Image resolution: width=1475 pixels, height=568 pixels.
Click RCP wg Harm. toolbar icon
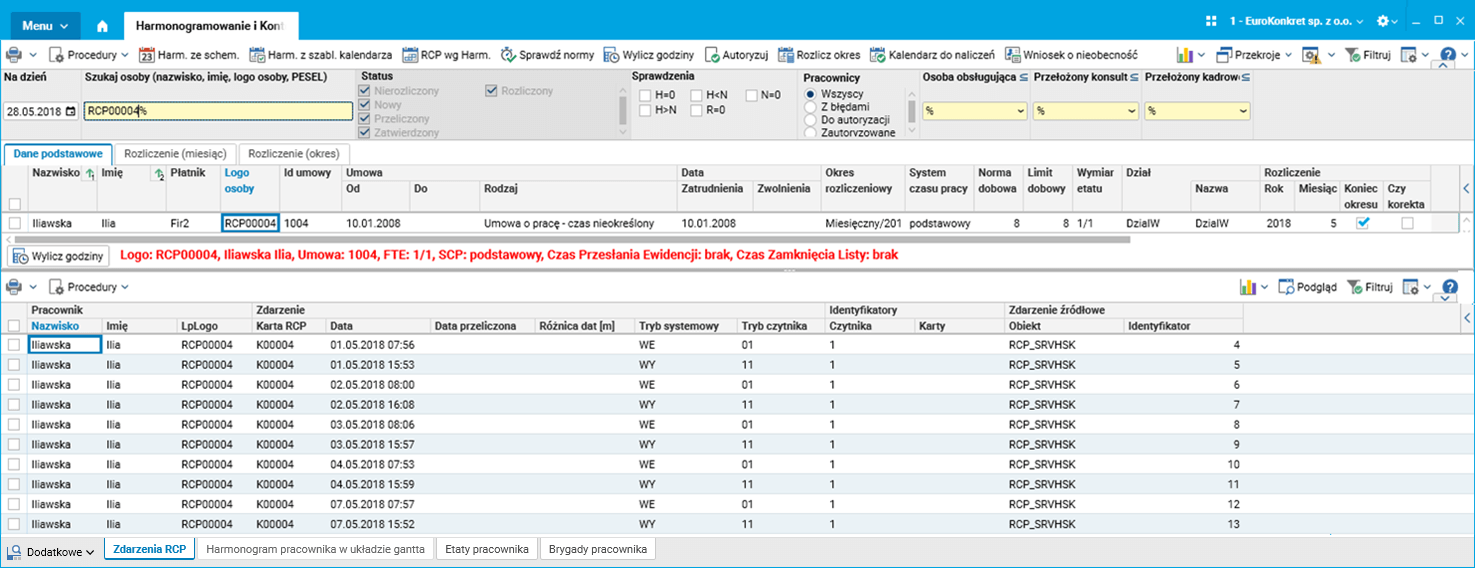pos(446,55)
